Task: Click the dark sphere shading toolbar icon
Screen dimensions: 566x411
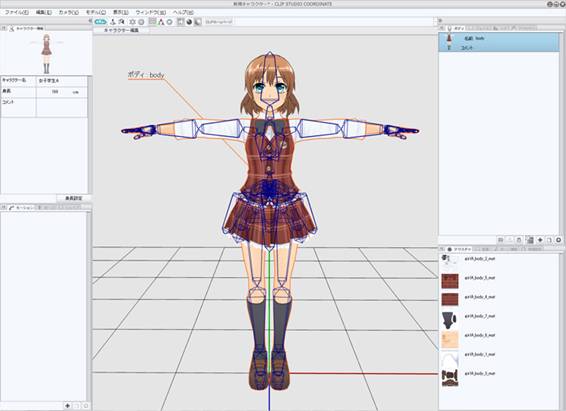Action: [189, 22]
